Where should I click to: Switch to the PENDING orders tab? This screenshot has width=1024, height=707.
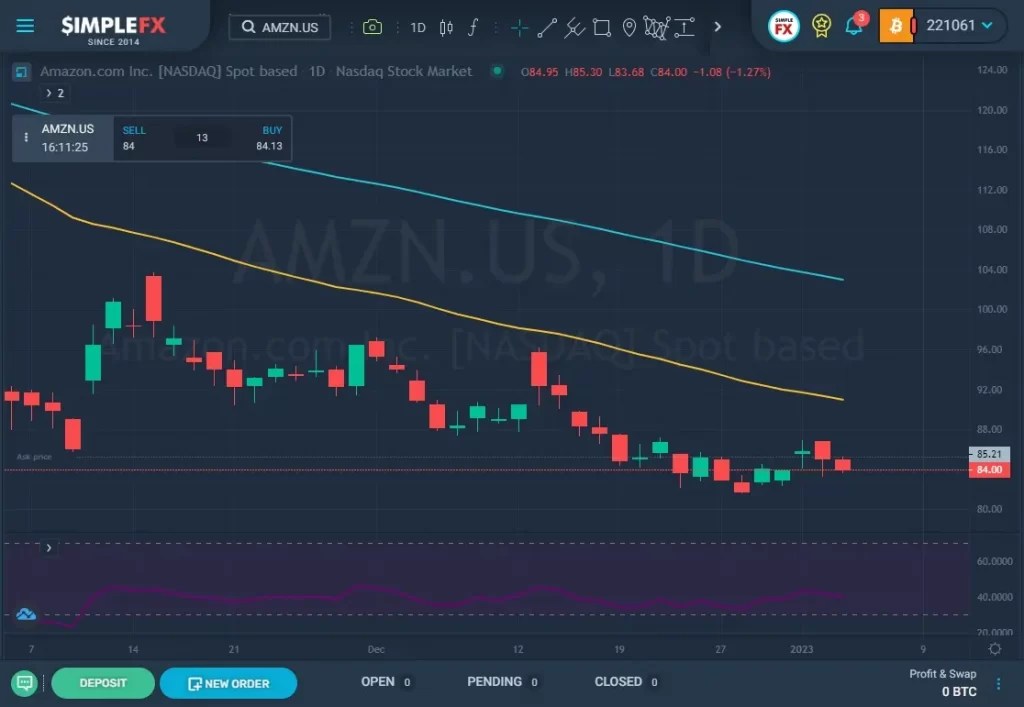click(493, 681)
